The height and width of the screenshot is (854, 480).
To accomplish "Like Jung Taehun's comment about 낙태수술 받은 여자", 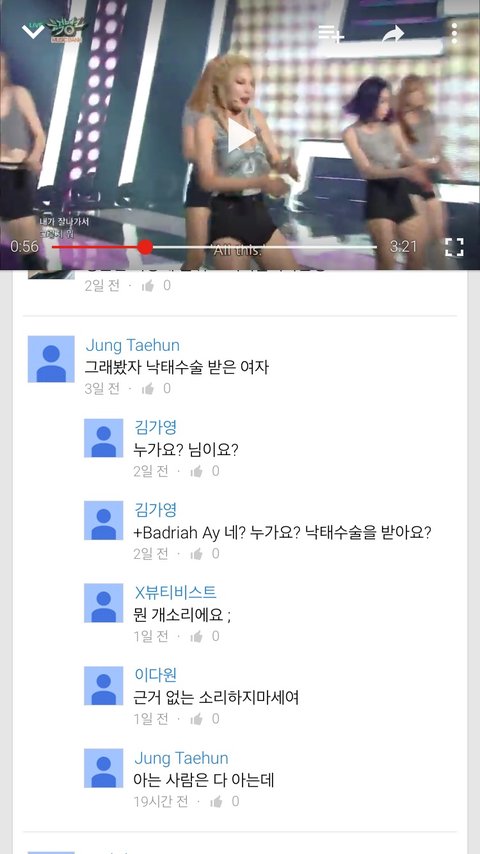I will click(148, 389).
